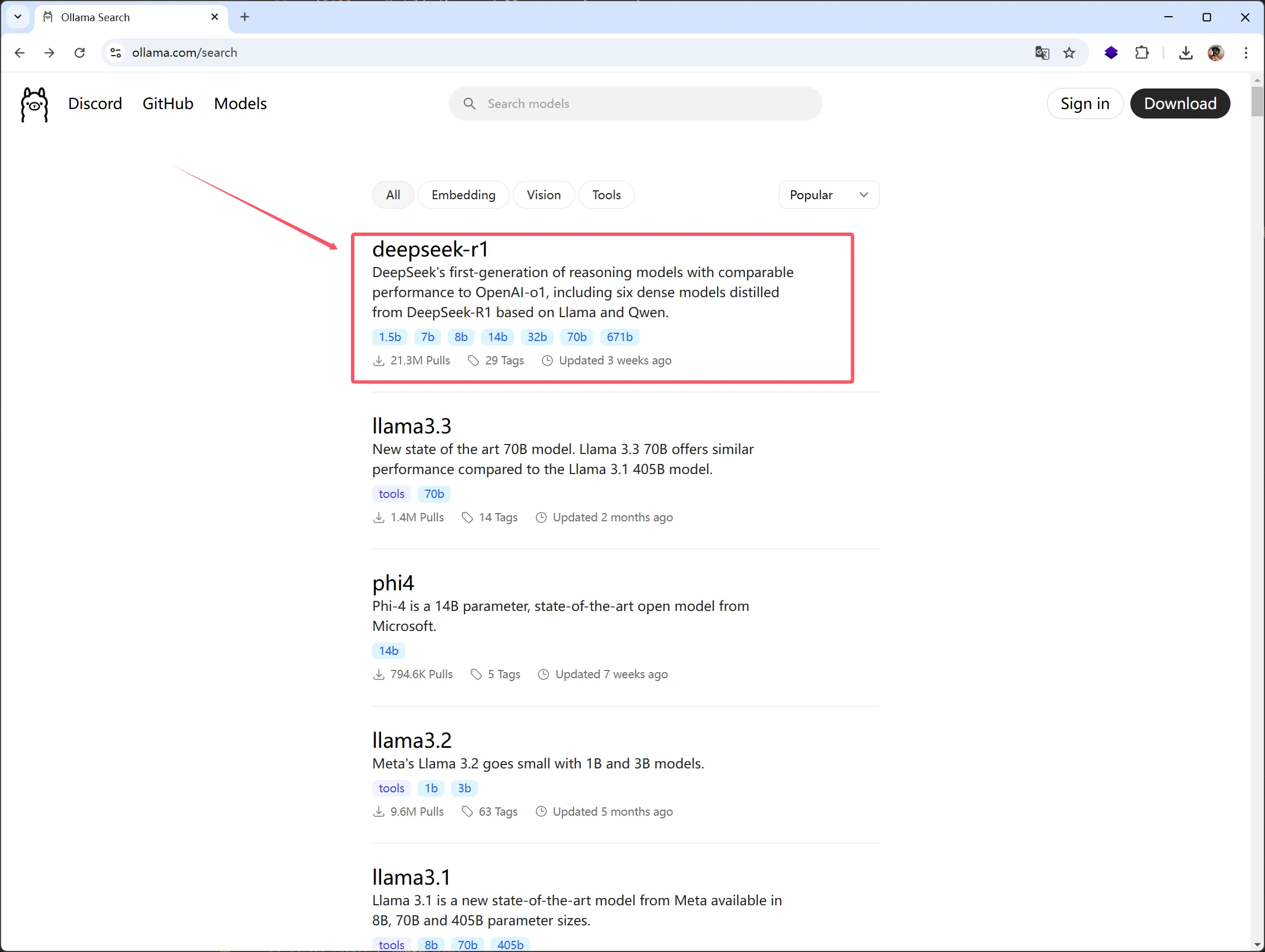The image size is (1265, 952).
Task: Click the 70b tag under llama3.3
Action: click(x=434, y=494)
